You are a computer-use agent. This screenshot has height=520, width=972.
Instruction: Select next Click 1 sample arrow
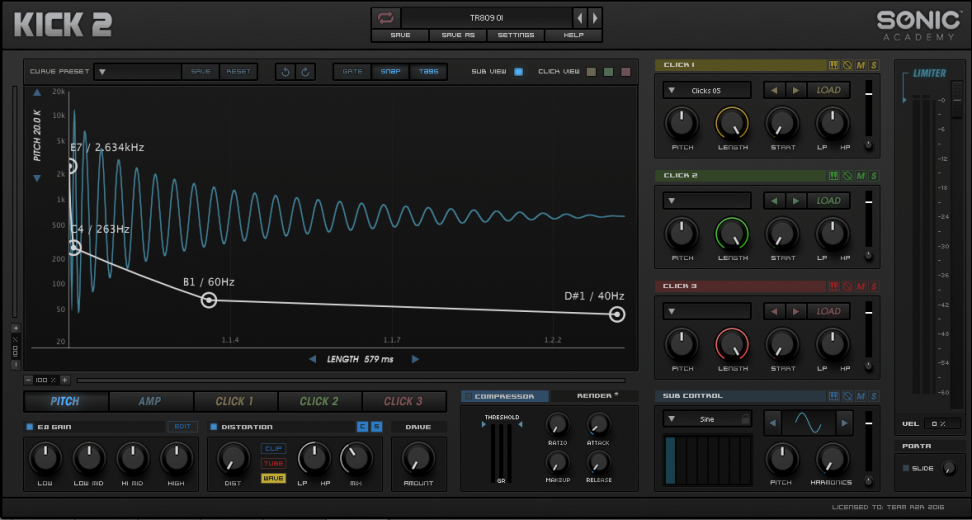click(x=796, y=90)
